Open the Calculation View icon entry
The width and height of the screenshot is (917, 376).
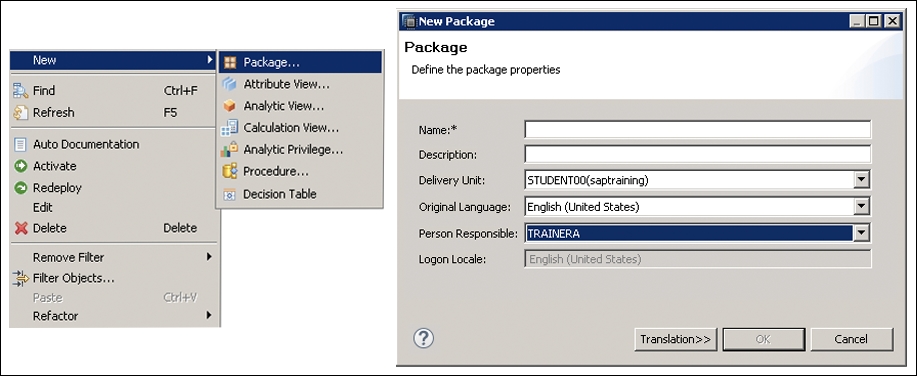[229, 128]
